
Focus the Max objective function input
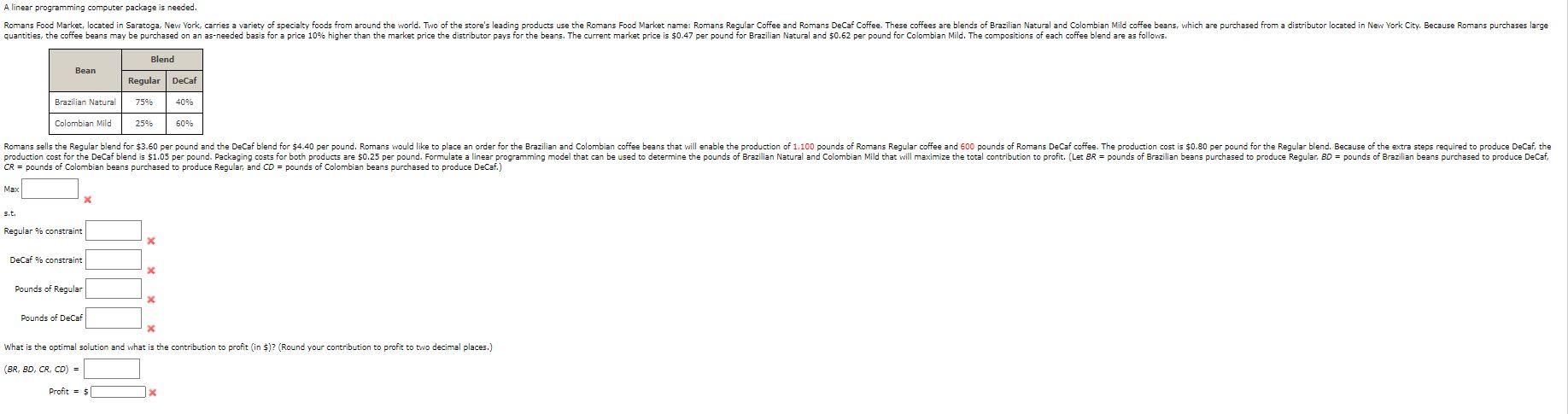50,189
